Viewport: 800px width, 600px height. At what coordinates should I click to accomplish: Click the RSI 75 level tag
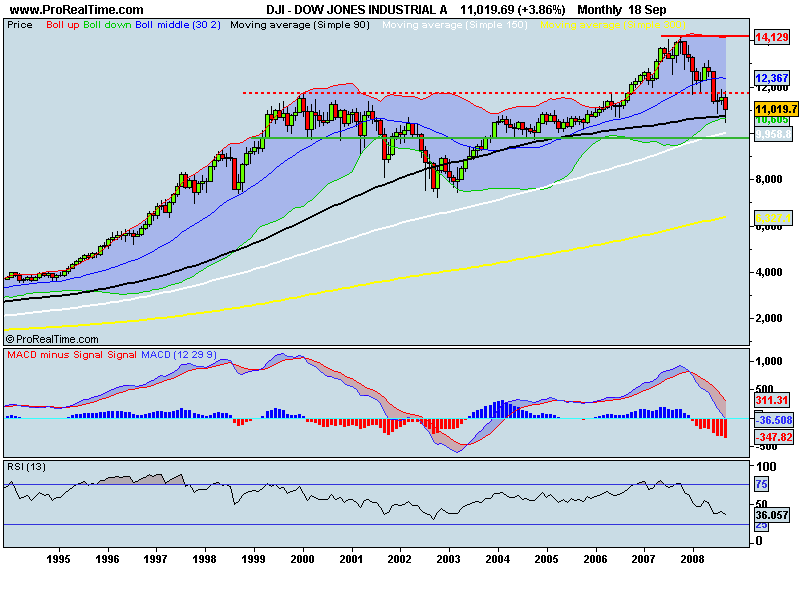click(762, 484)
